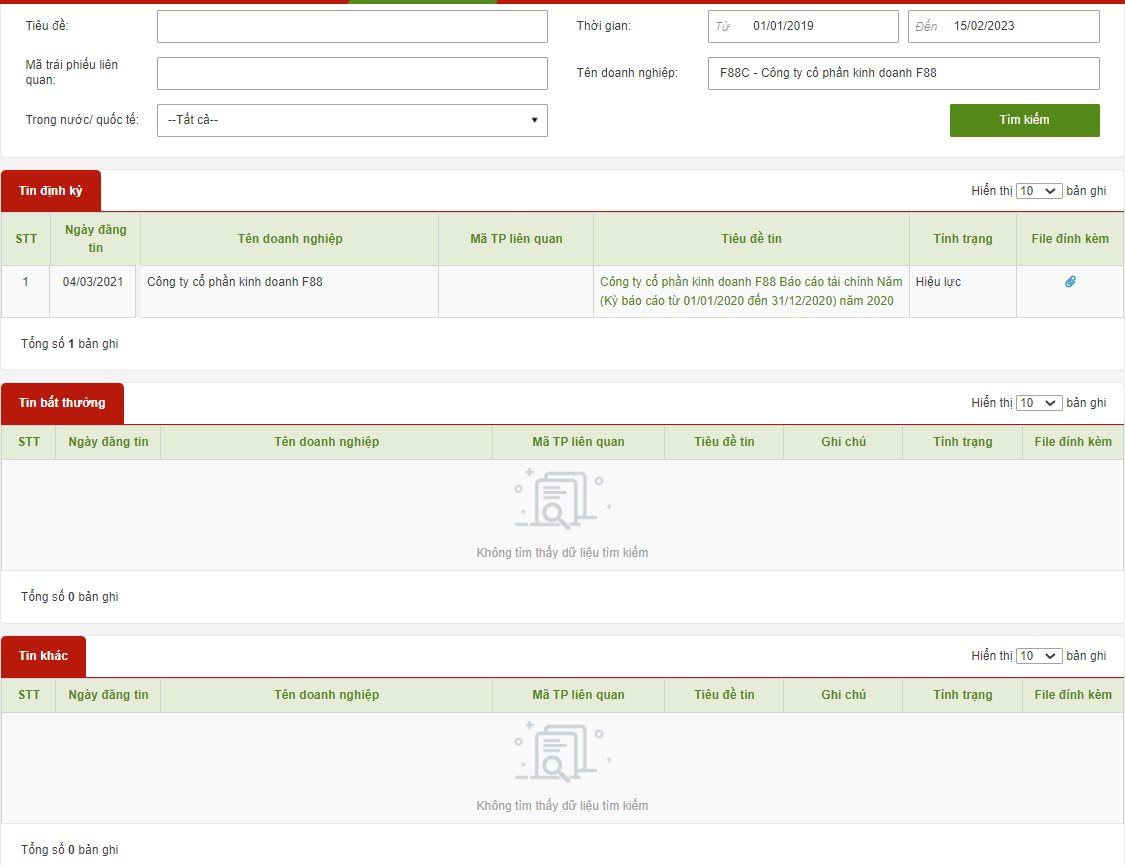
Task: Click Công ty cổ phần kinh doanh F88 cell
Action: click(x=235, y=282)
